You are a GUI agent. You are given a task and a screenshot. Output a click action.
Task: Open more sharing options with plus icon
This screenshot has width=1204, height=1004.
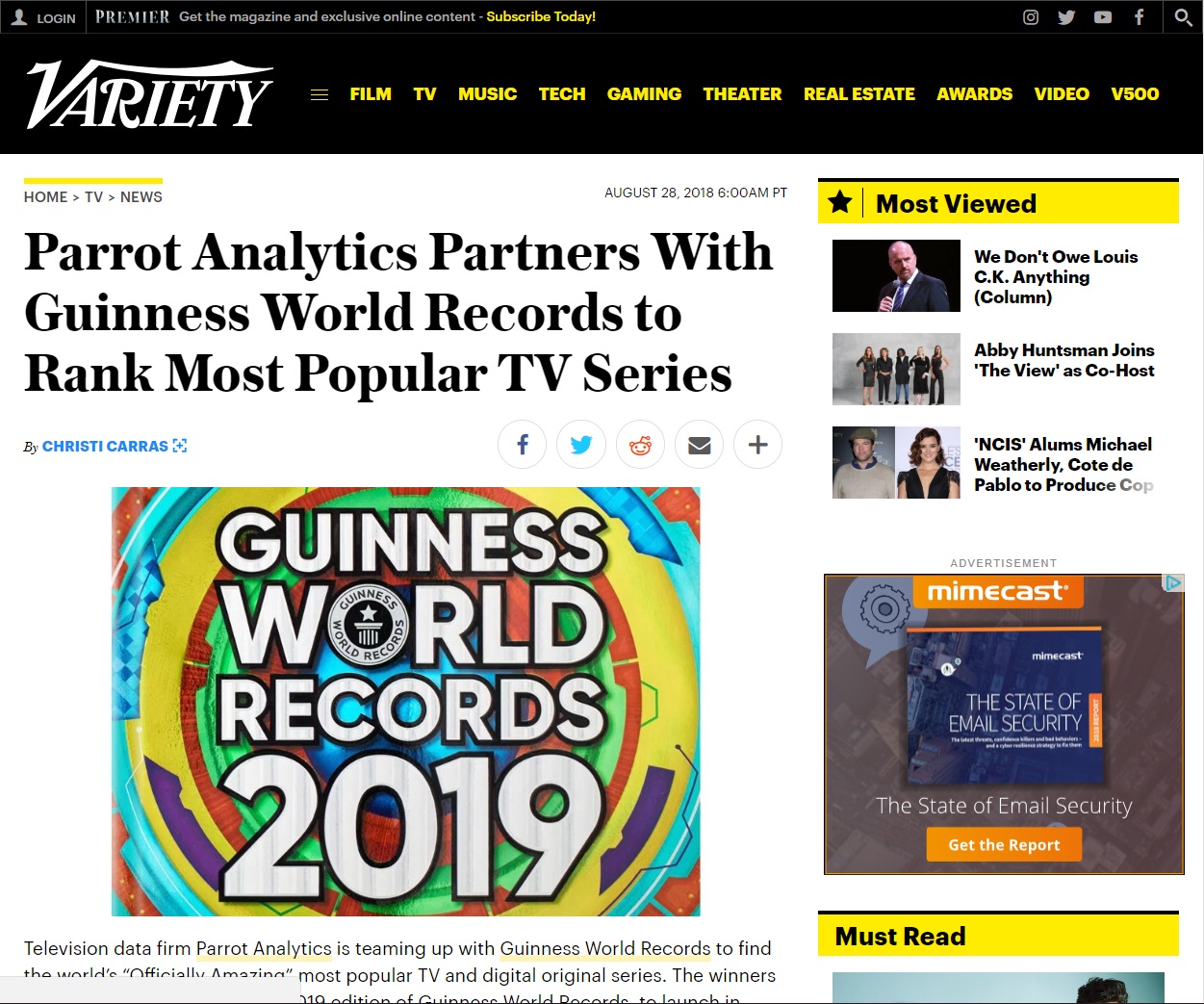[757, 444]
